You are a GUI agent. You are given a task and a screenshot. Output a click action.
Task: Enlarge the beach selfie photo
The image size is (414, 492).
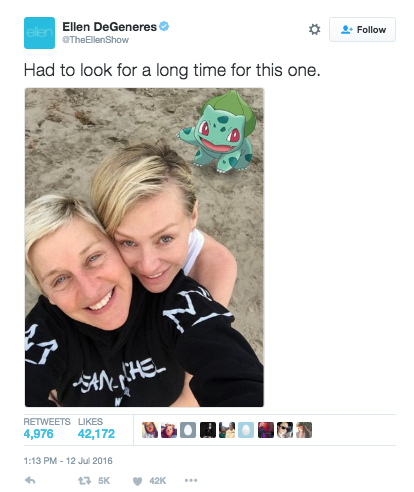tap(144, 247)
